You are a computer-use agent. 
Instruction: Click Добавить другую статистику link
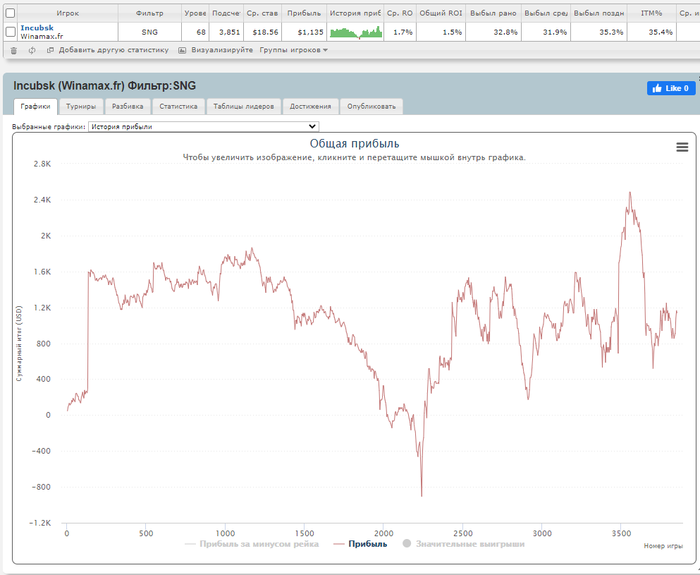(x=113, y=50)
